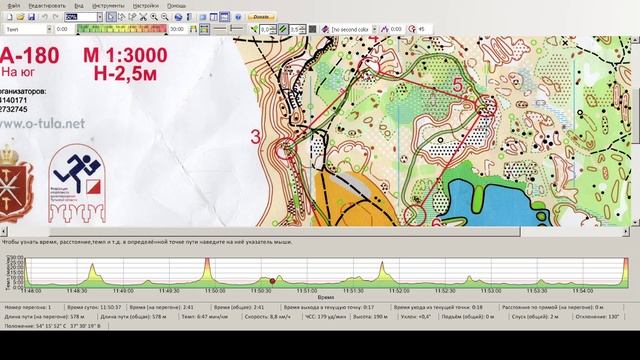Viewport: 640px width, 360px height.
Task: Select the scissors cut route tool
Action: (x=143, y=17)
